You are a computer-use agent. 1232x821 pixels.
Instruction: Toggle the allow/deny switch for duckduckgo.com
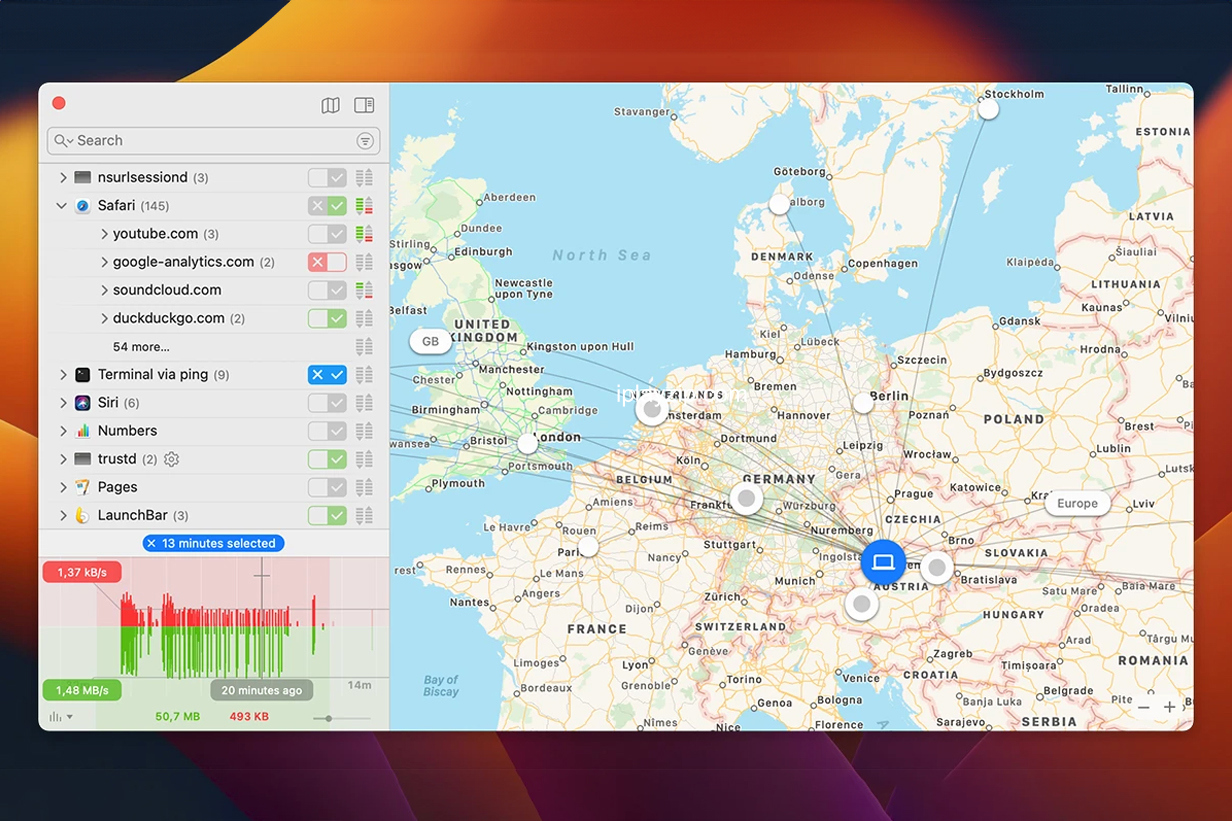pos(327,318)
